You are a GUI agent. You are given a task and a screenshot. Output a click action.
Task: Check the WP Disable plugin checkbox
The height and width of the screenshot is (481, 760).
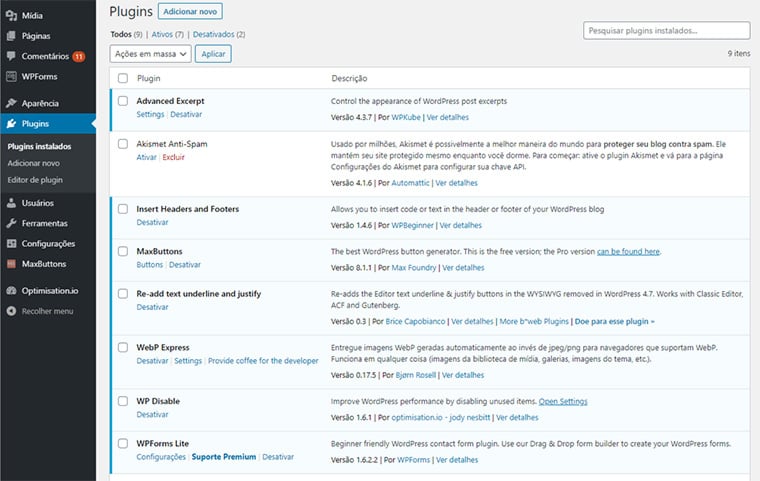(x=123, y=401)
